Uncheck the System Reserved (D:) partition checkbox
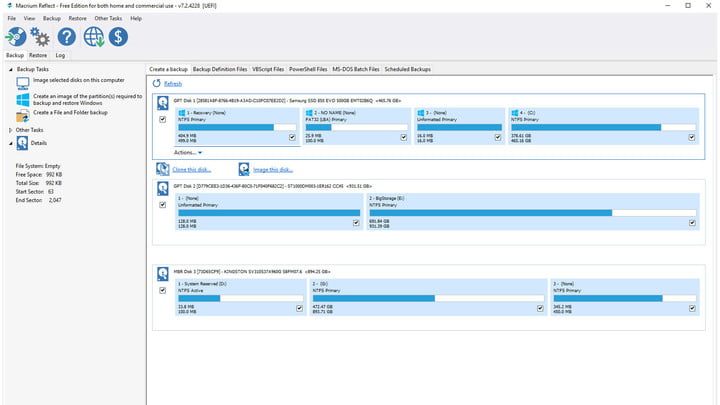The image size is (720, 405). click(299, 308)
